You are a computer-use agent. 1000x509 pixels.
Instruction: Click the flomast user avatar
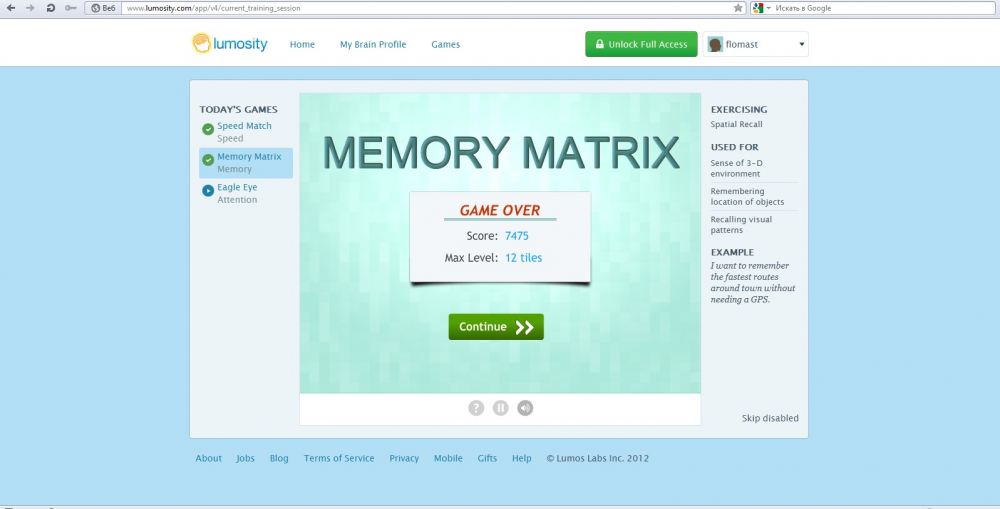point(716,45)
